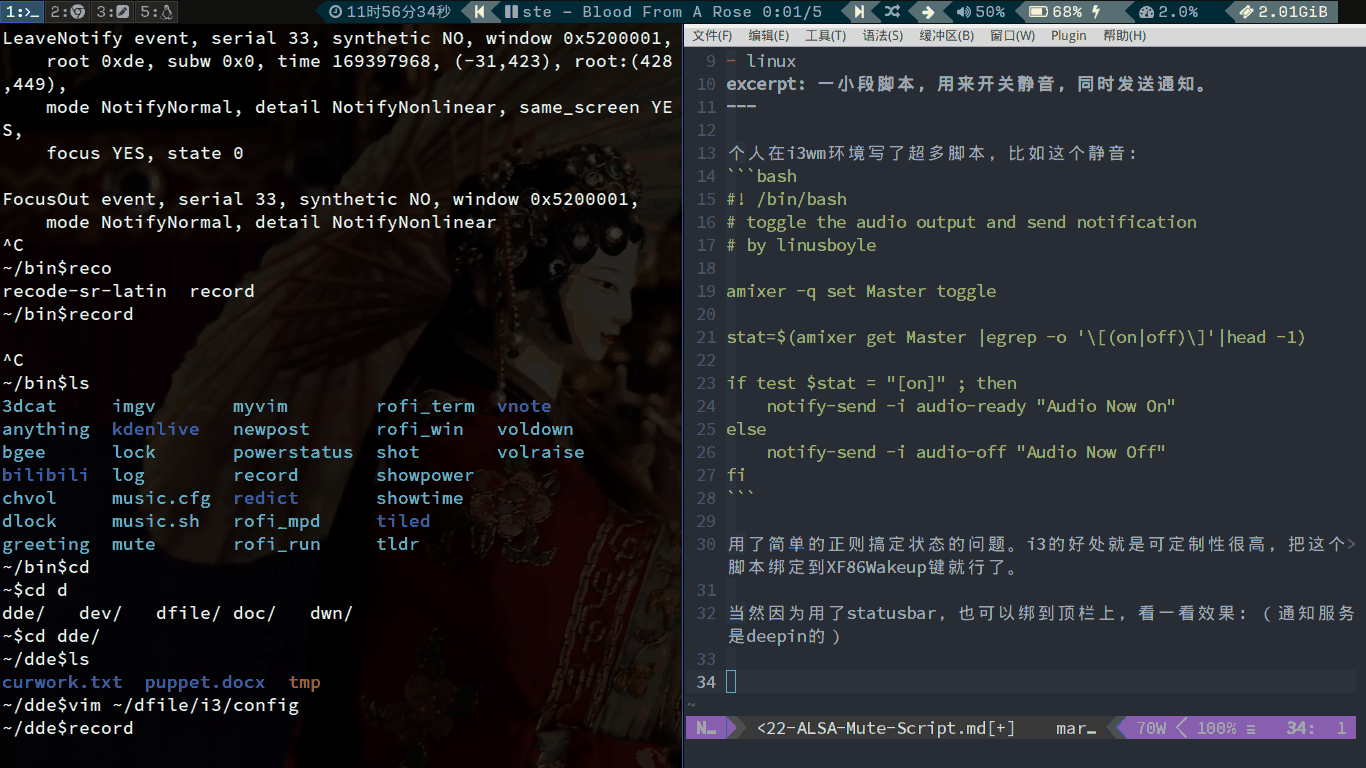Open the 帮助(H) help menu
Viewport: 1366px width, 768px height.
(x=1124, y=36)
